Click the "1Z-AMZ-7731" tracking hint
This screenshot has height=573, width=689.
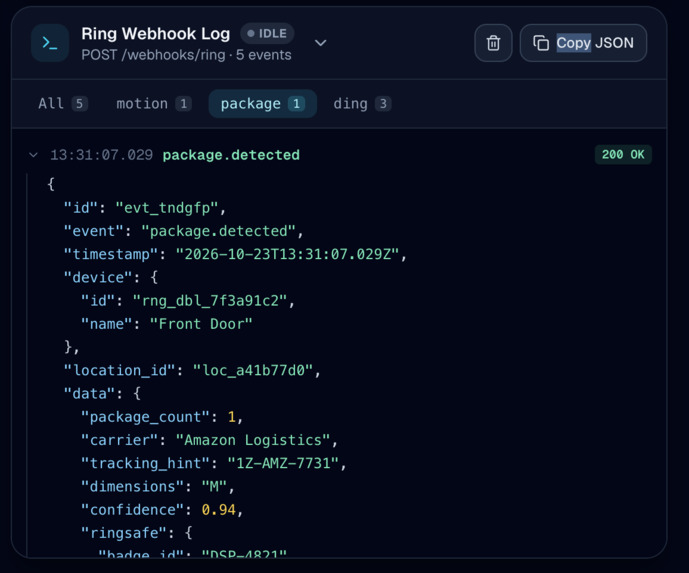(x=283, y=464)
